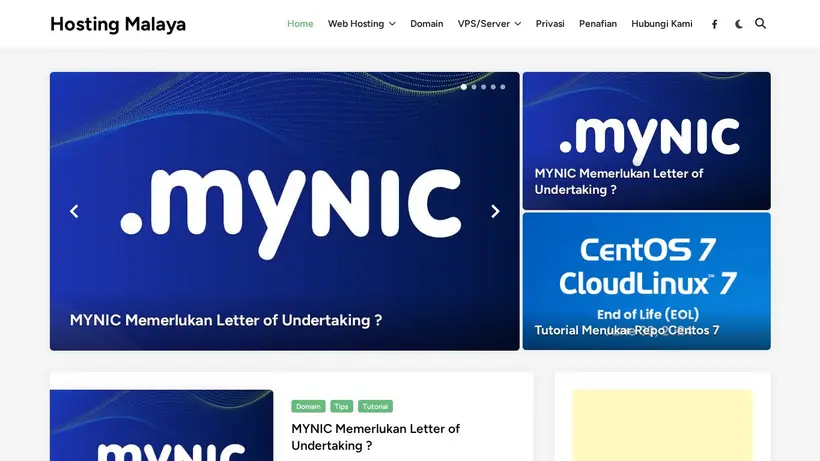820x461 pixels.
Task: Click the green Tutorial tag
Action: (375, 406)
